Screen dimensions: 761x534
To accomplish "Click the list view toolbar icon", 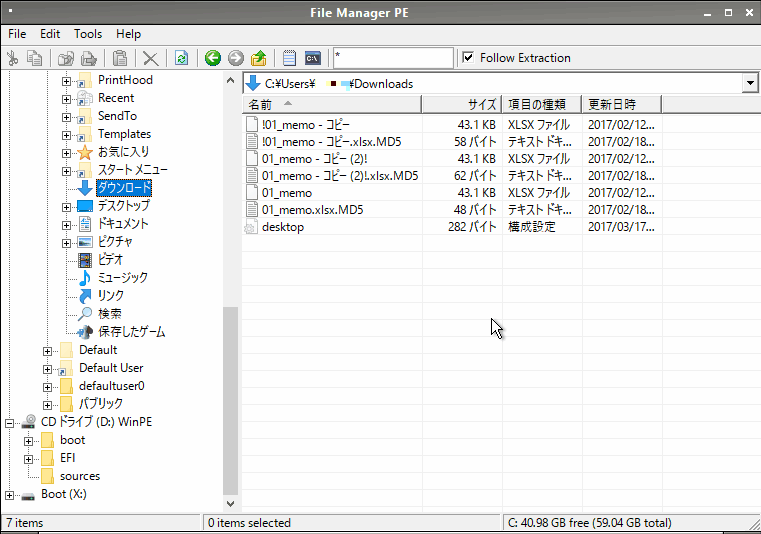I will [289, 58].
